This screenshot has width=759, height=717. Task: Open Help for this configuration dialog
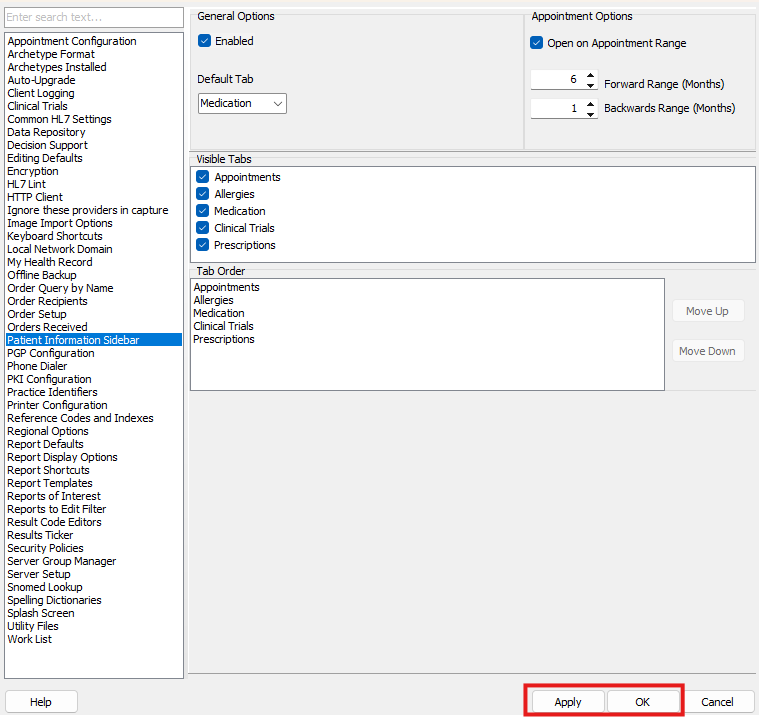coord(41,702)
